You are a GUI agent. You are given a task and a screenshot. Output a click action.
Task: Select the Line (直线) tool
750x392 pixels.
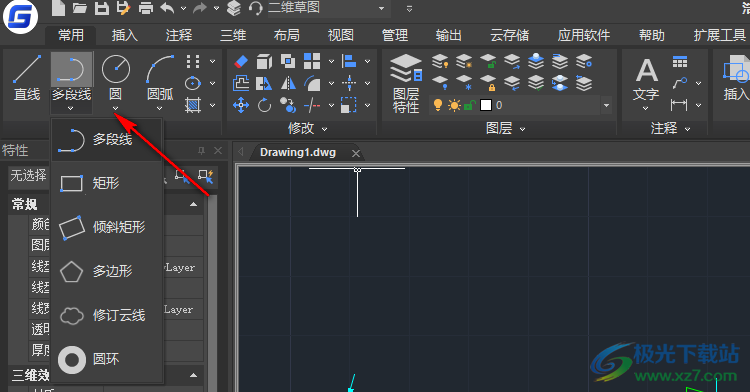tap(27, 77)
